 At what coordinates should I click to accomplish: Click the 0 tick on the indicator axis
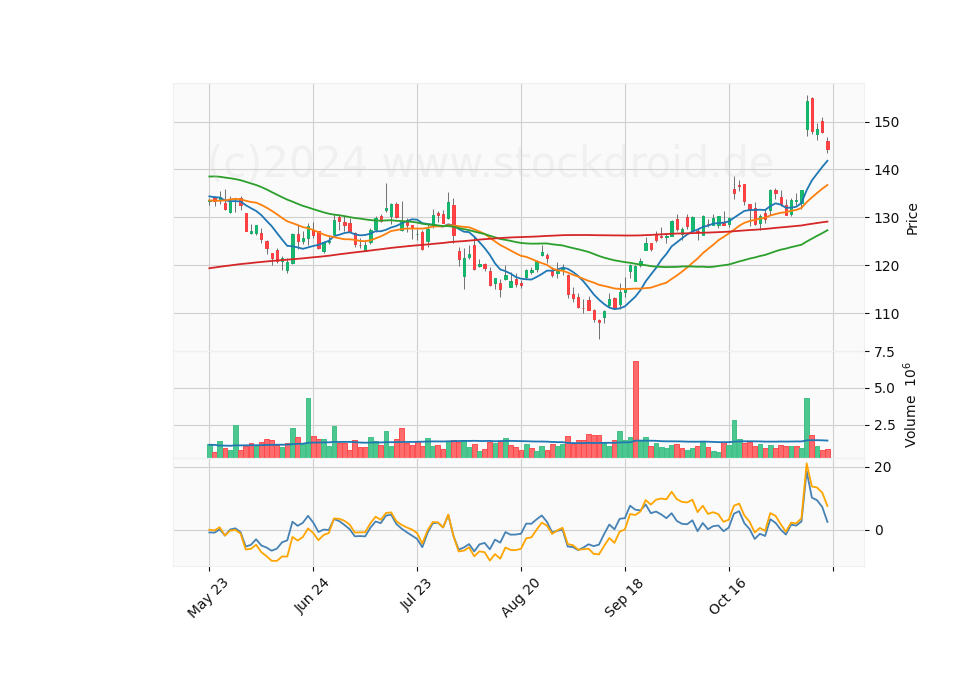879,531
